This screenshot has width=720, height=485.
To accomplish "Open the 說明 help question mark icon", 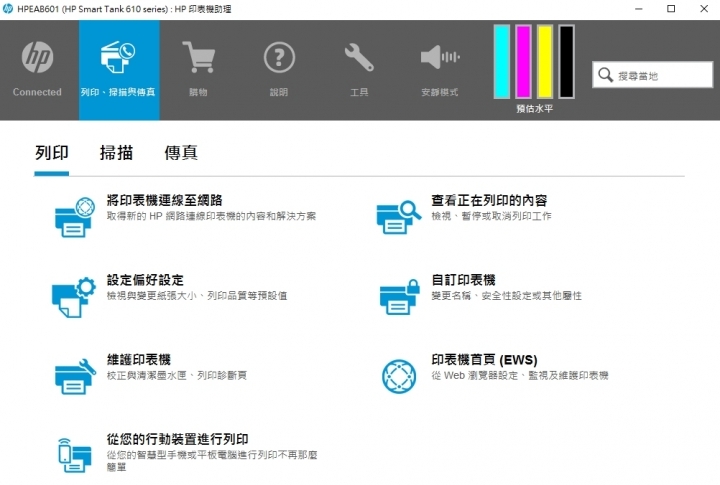I will pos(279,59).
